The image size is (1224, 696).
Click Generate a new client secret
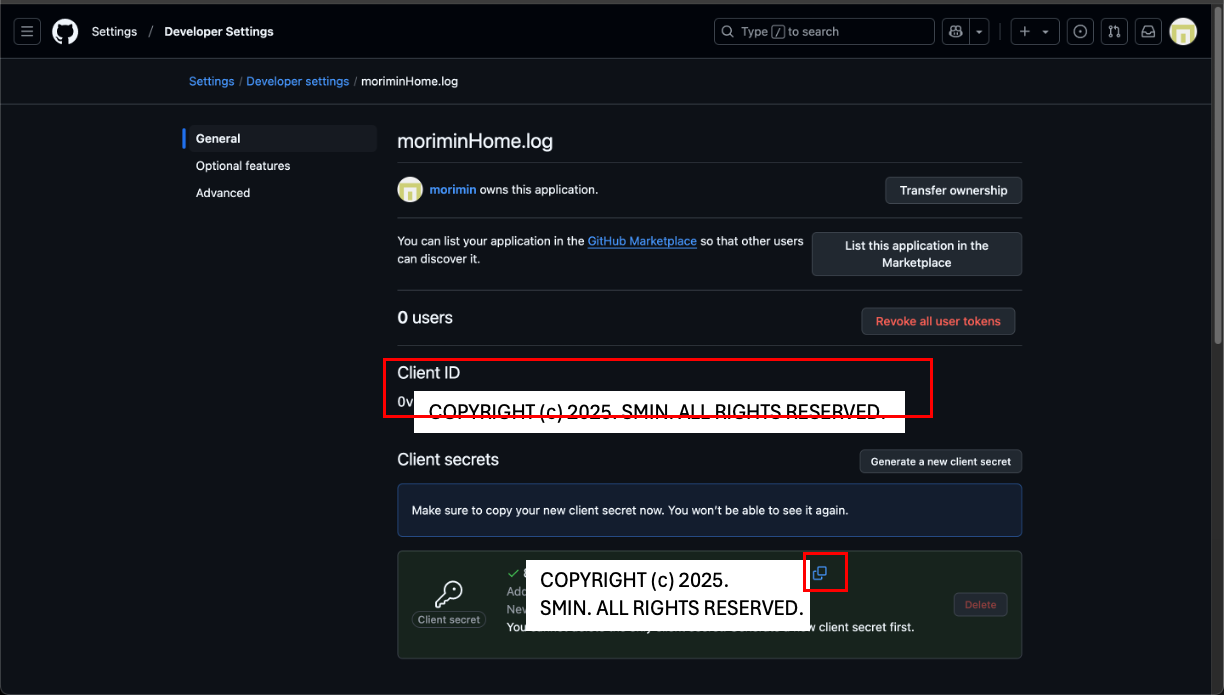point(940,461)
